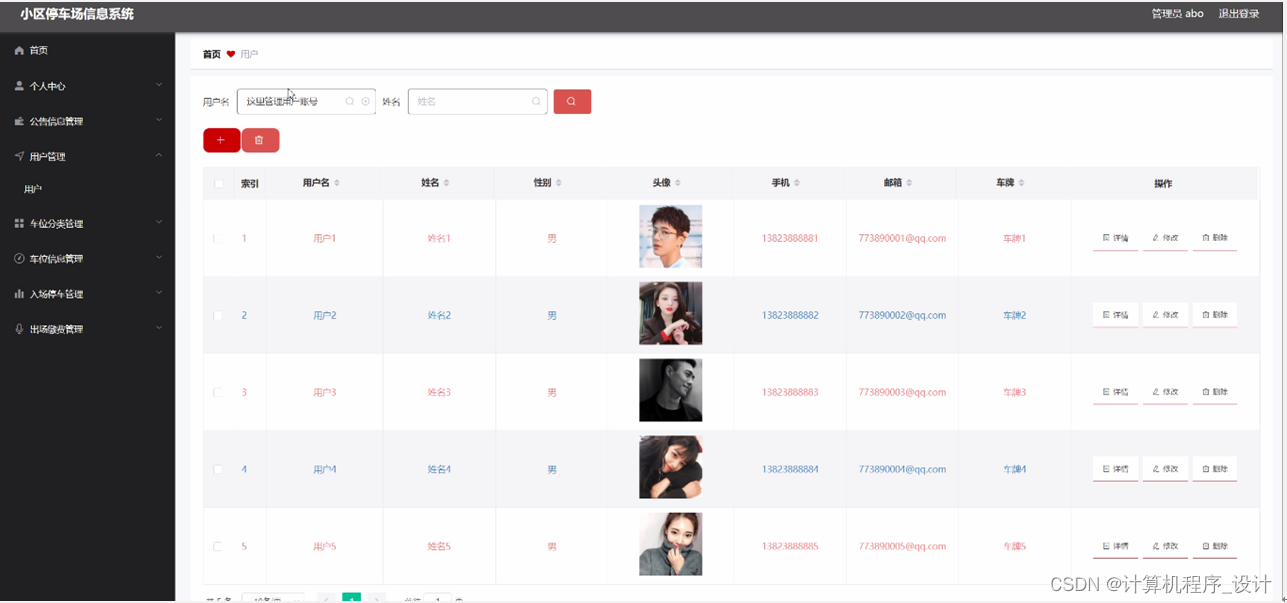Click the avatar thumbnail of 用户3
The image size is (1287, 603).
pos(670,390)
